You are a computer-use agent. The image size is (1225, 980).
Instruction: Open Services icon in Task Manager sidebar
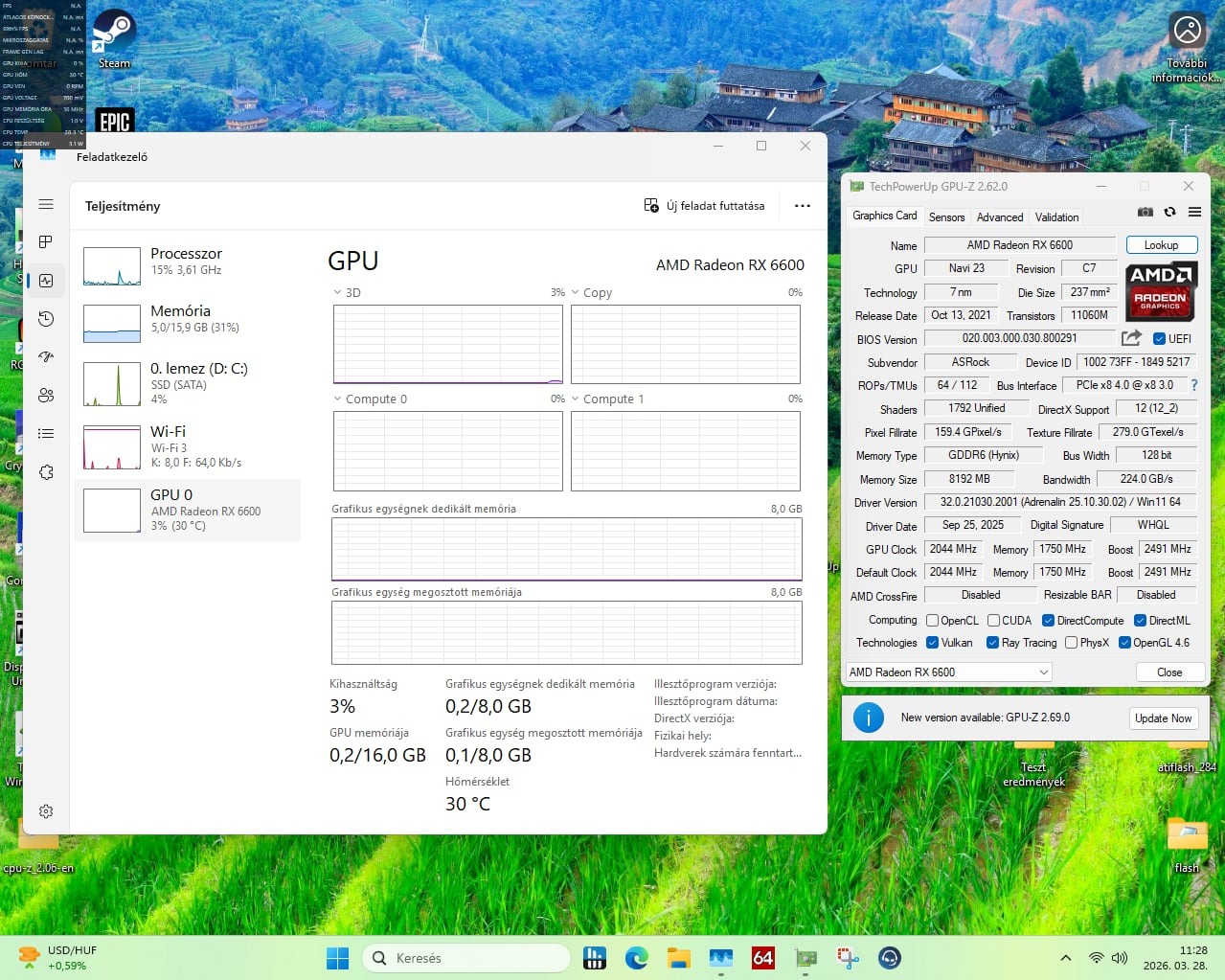(46, 472)
